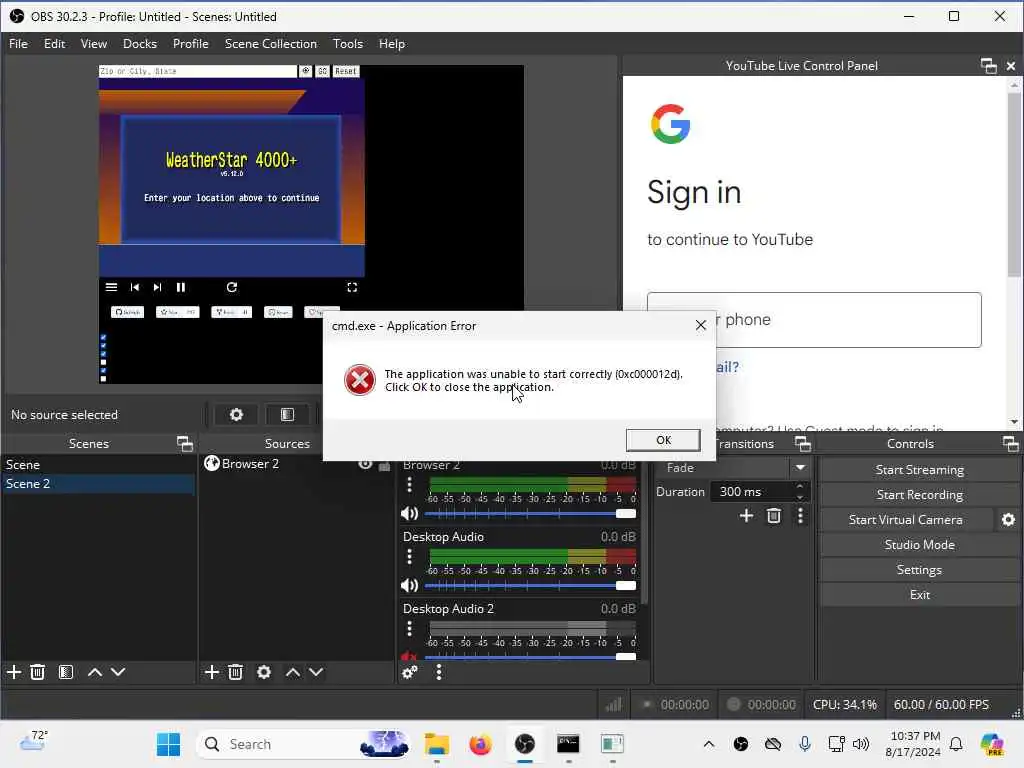This screenshot has height=768, width=1024.
Task: Add a new scene with plus icon
Action: 14,672
